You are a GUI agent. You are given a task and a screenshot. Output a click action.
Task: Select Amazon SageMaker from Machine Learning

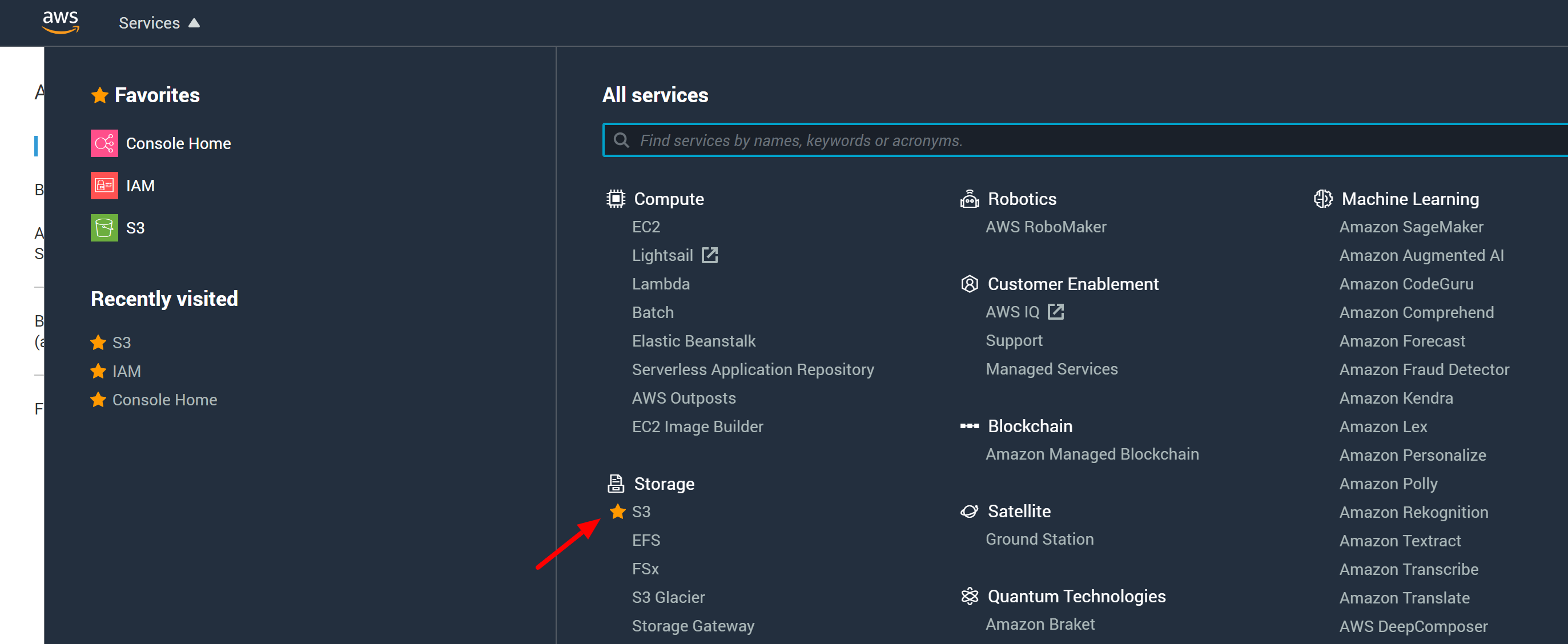click(1410, 227)
